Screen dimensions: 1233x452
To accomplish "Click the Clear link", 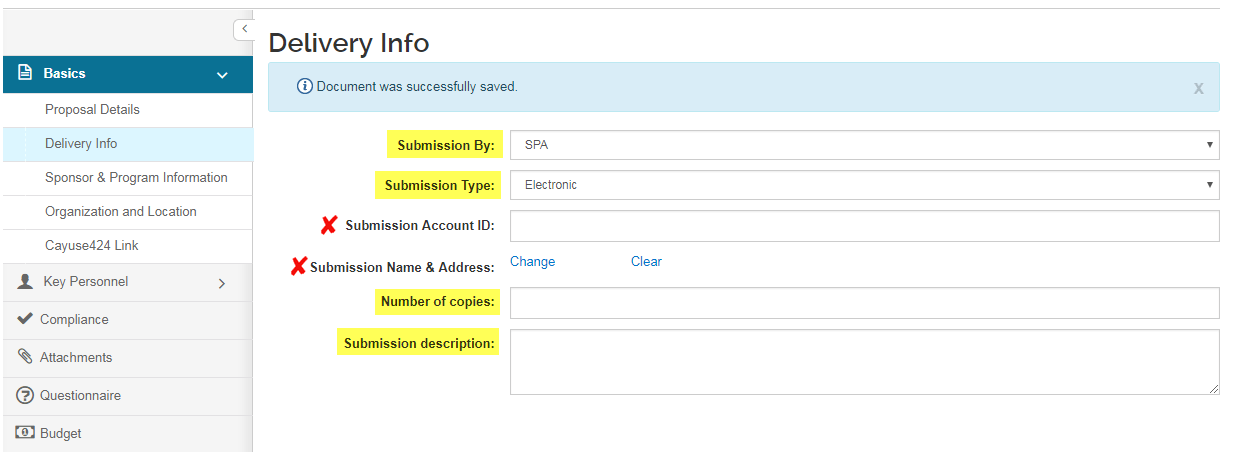I will click(x=646, y=261).
